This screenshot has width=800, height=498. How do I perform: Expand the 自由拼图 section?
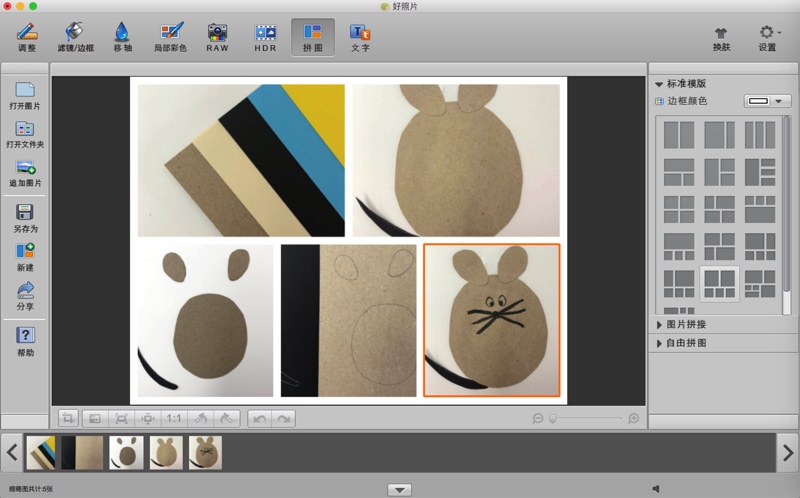[x=659, y=343]
